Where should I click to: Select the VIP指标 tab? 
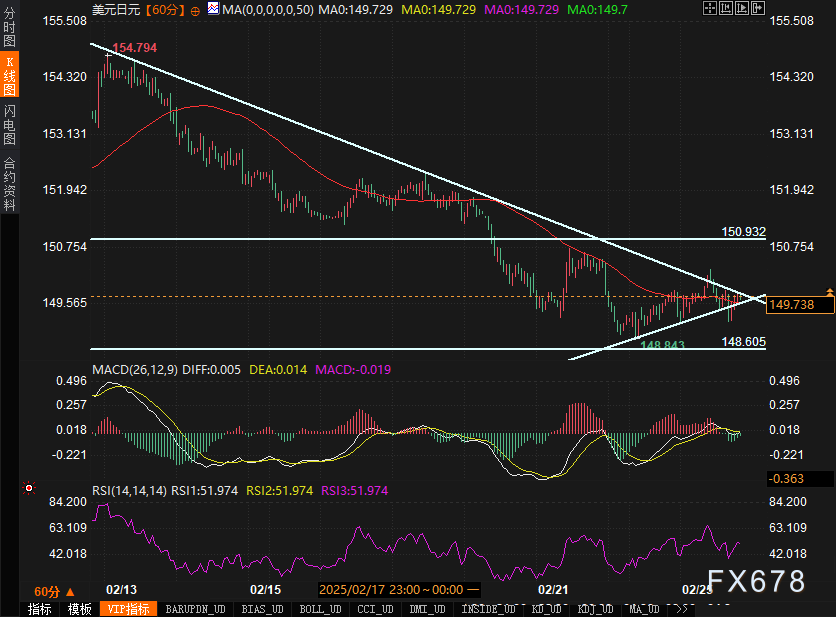pyautogui.click(x=127, y=609)
